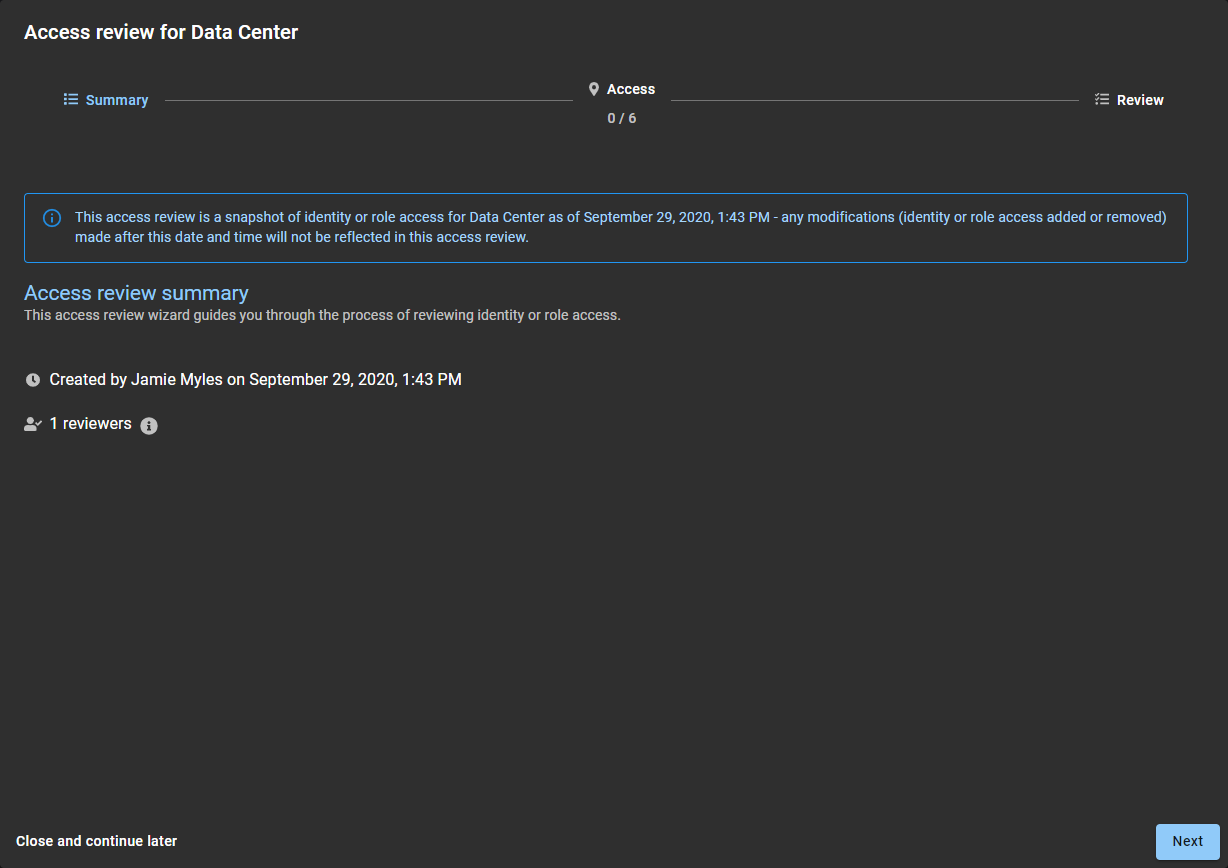Click the Summary step list icon
1228x868 pixels.
point(71,100)
